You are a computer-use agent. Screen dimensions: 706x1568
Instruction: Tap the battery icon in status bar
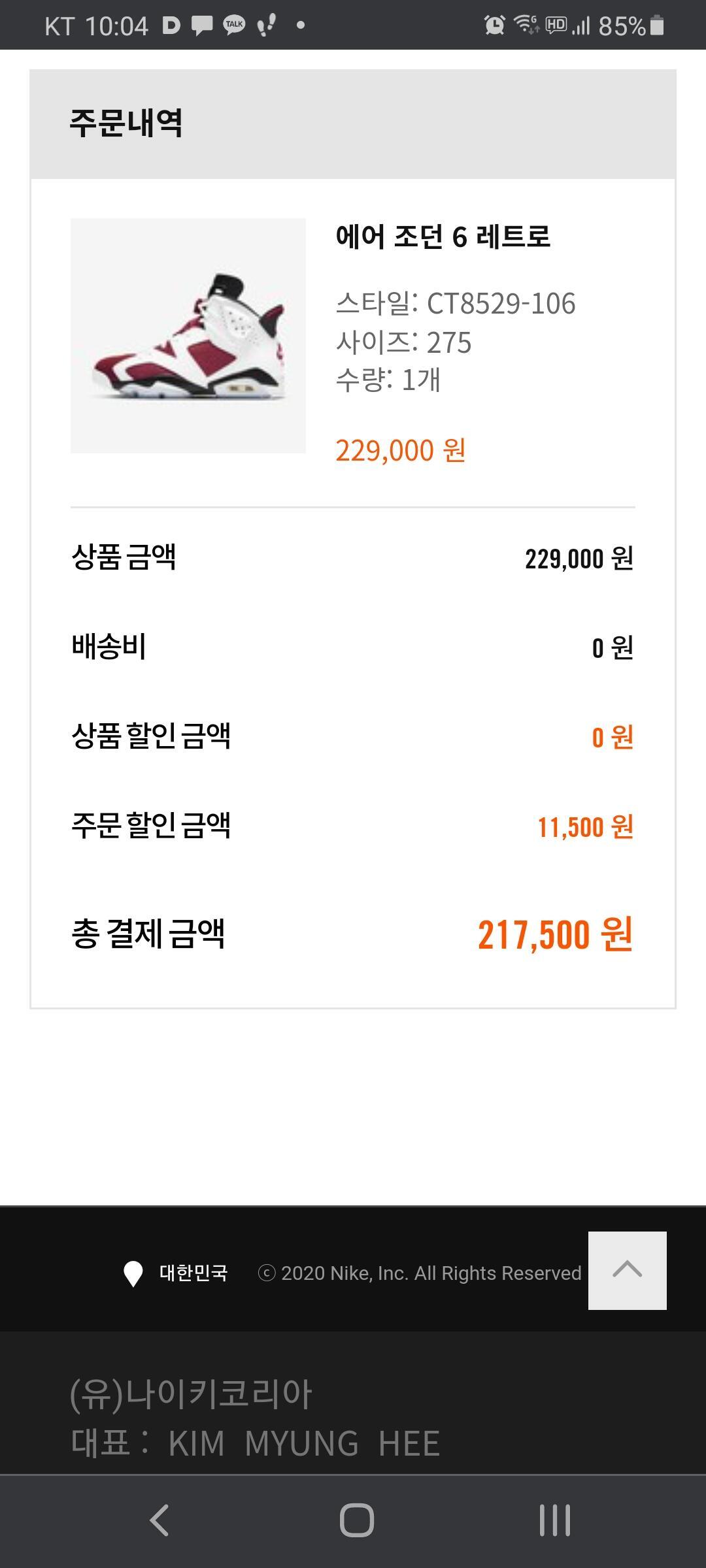658,25
